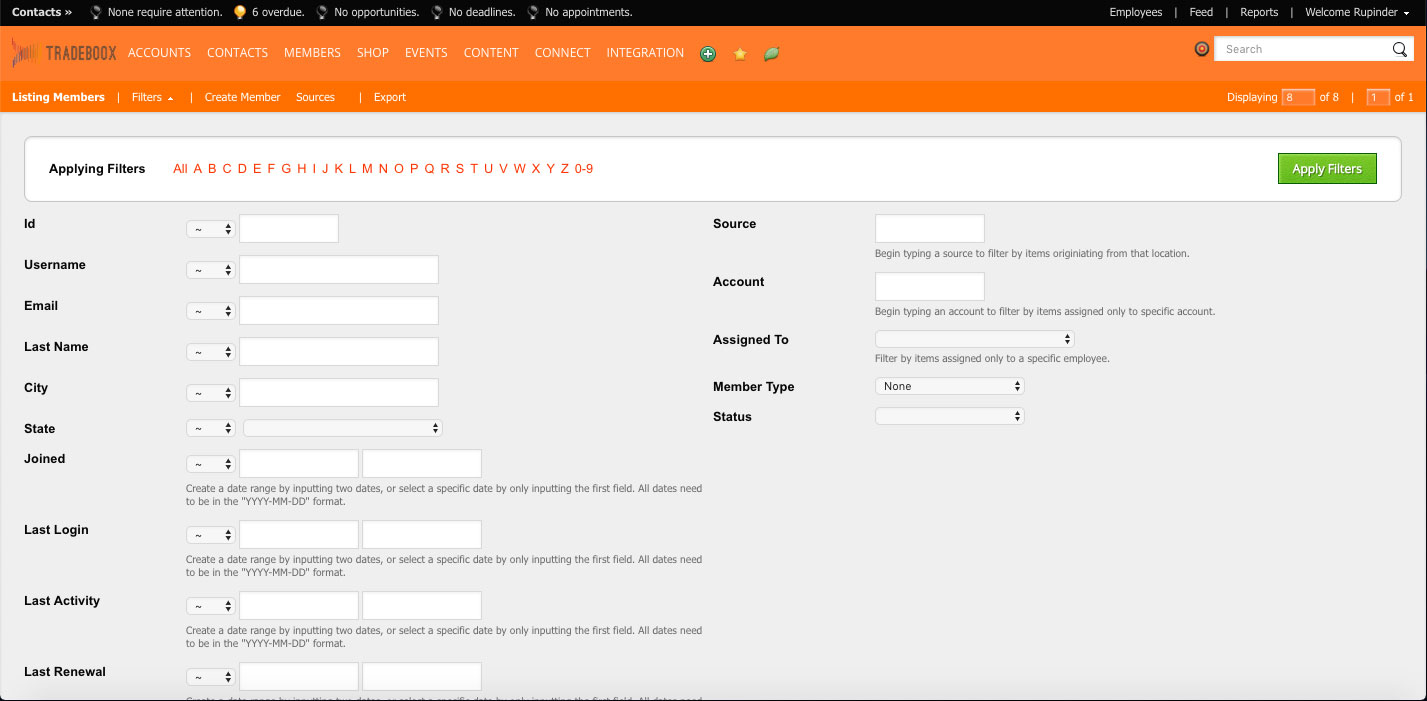This screenshot has width=1427, height=701.
Task: Filter by the 'All' alphabet link
Action: click(x=180, y=169)
